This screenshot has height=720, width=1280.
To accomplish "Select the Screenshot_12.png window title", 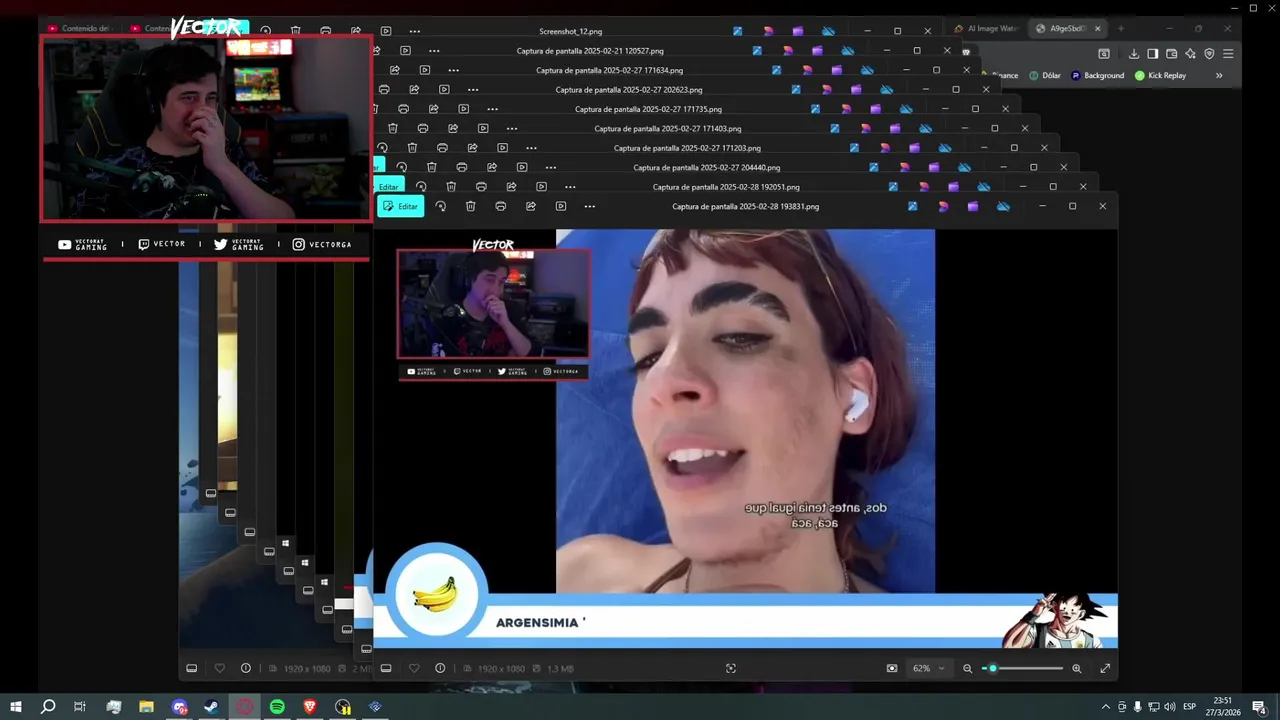I will coord(571,31).
